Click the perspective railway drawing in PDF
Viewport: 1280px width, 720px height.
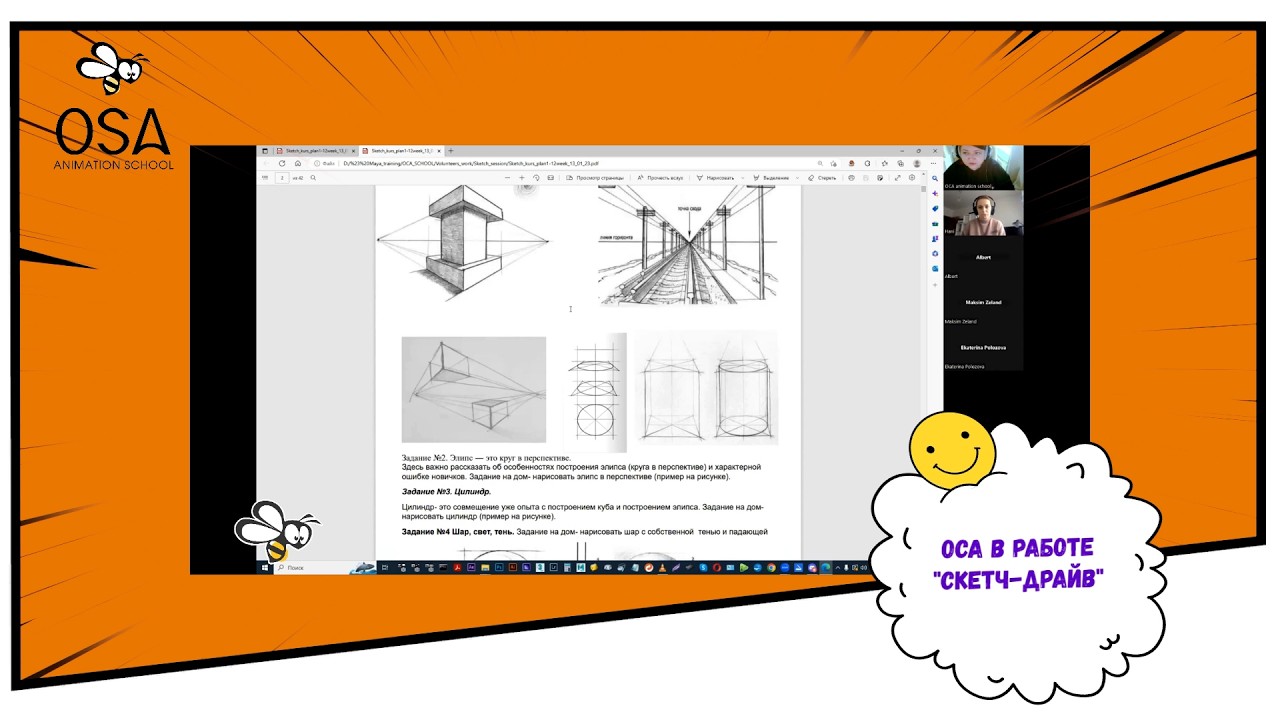pyautogui.click(x=689, y=245)
